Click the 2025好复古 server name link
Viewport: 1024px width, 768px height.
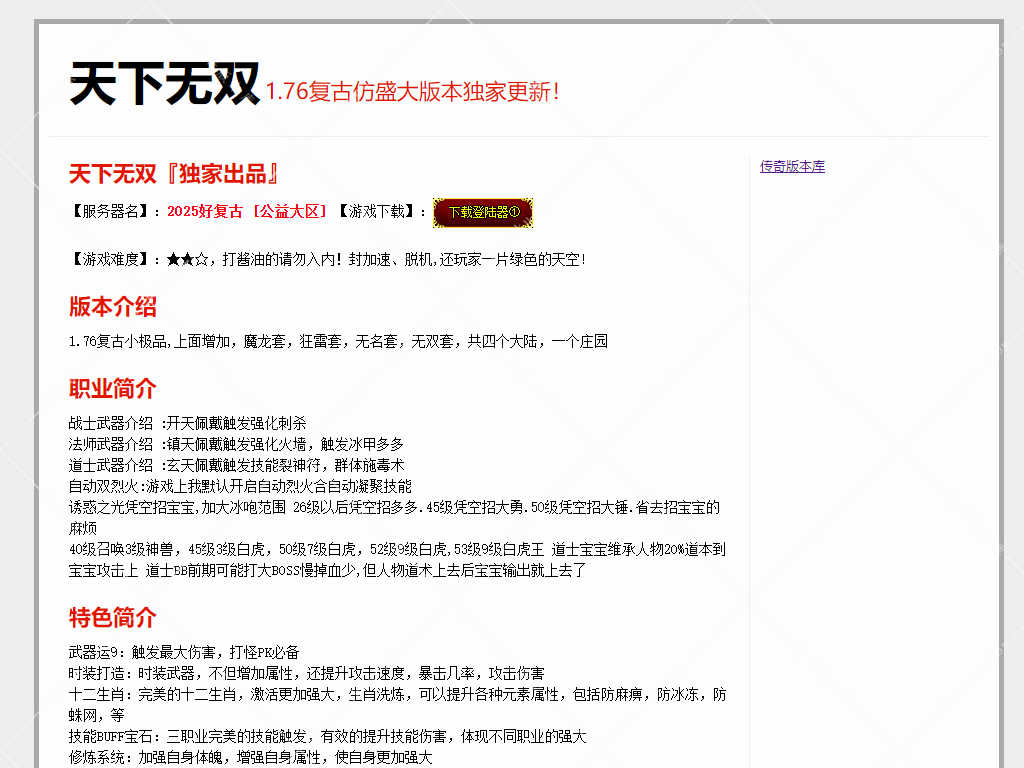pos(200,211)
